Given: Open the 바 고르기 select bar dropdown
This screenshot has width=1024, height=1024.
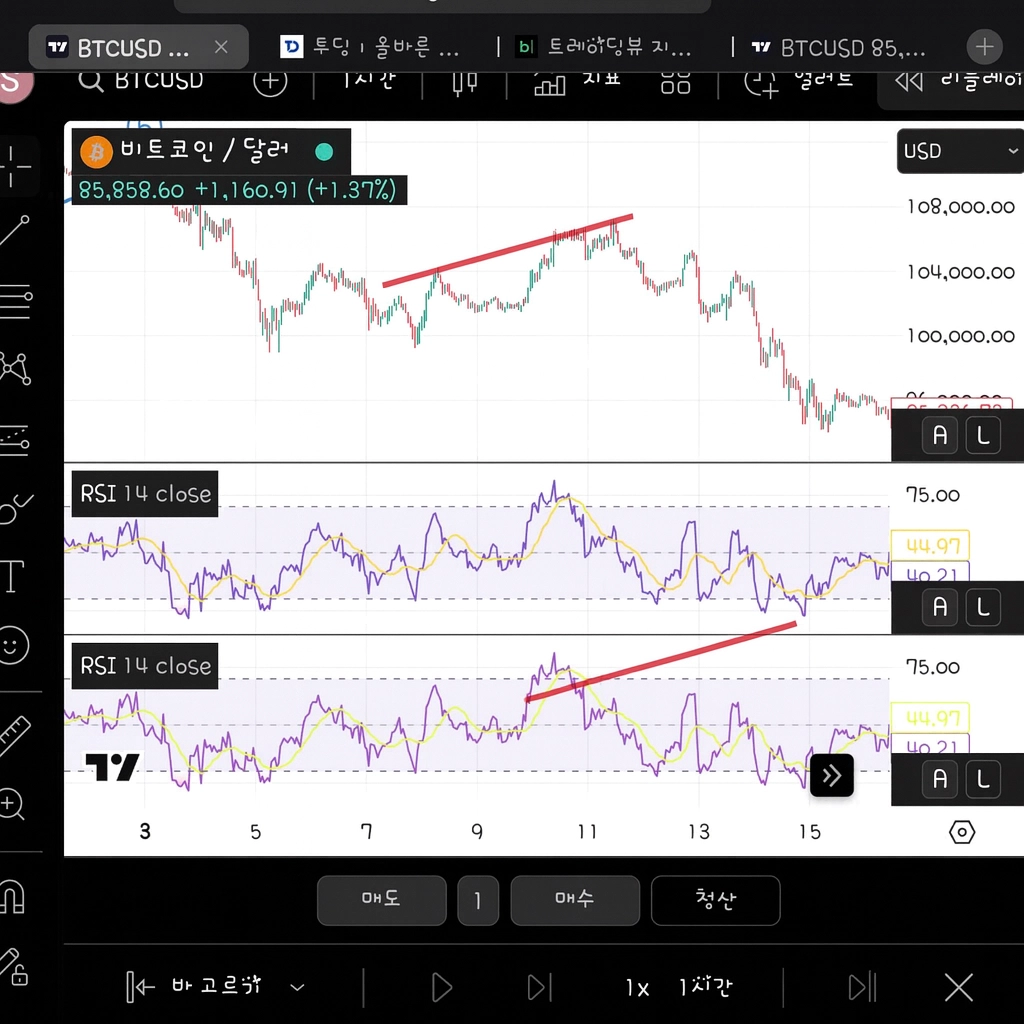Looking at the screenshot, I should 216,986.
